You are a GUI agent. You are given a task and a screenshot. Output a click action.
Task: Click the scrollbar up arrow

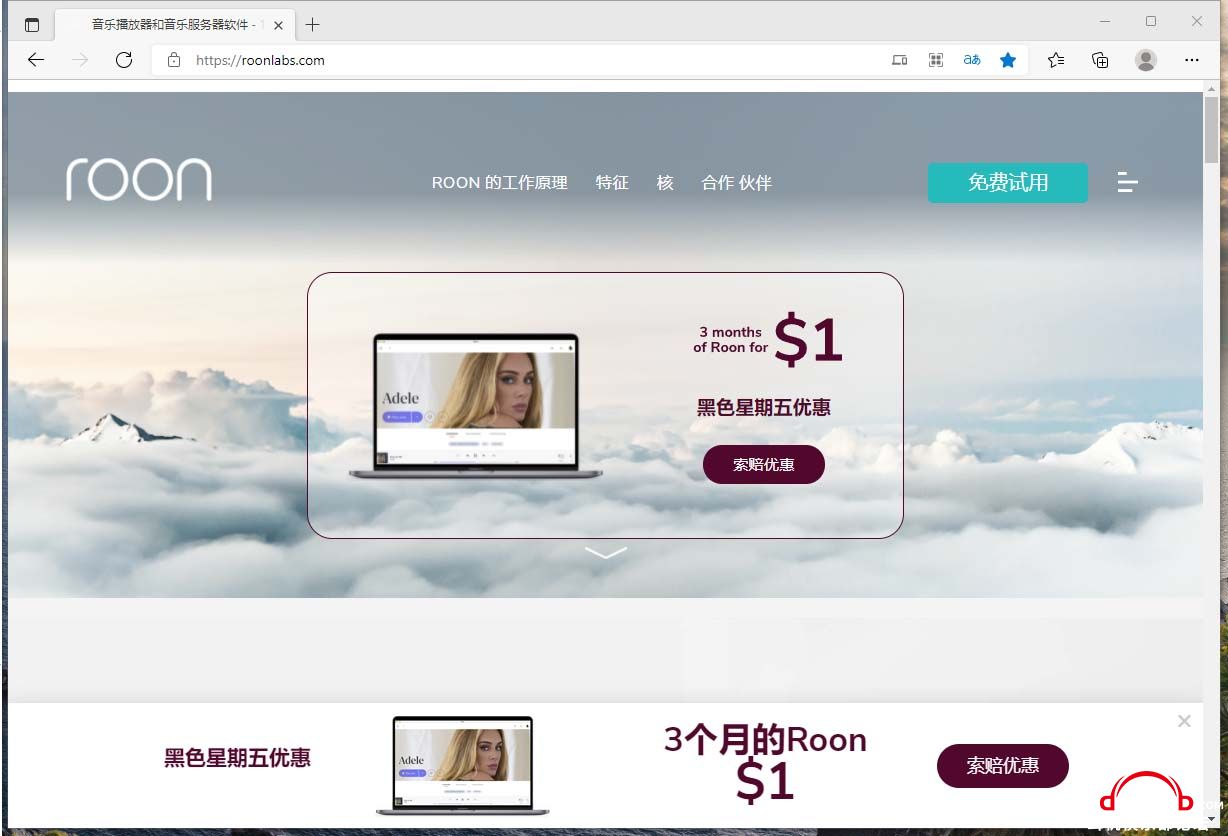1212,88
